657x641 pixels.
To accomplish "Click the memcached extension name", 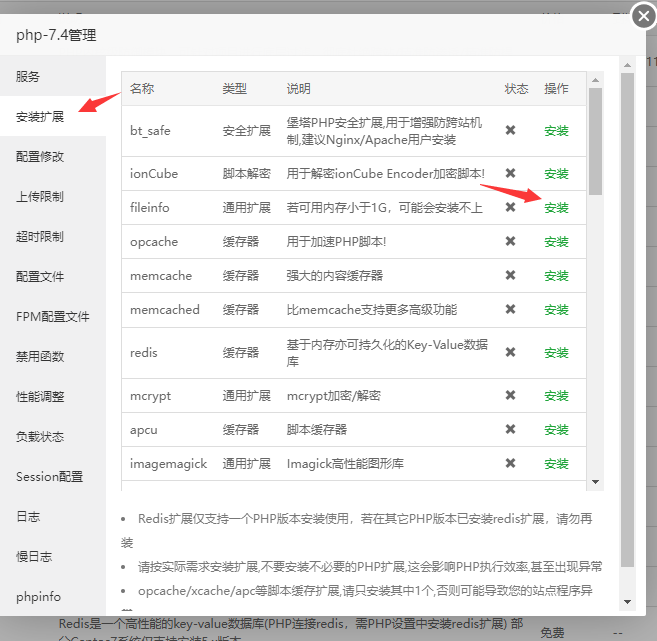I will (165, 310).
